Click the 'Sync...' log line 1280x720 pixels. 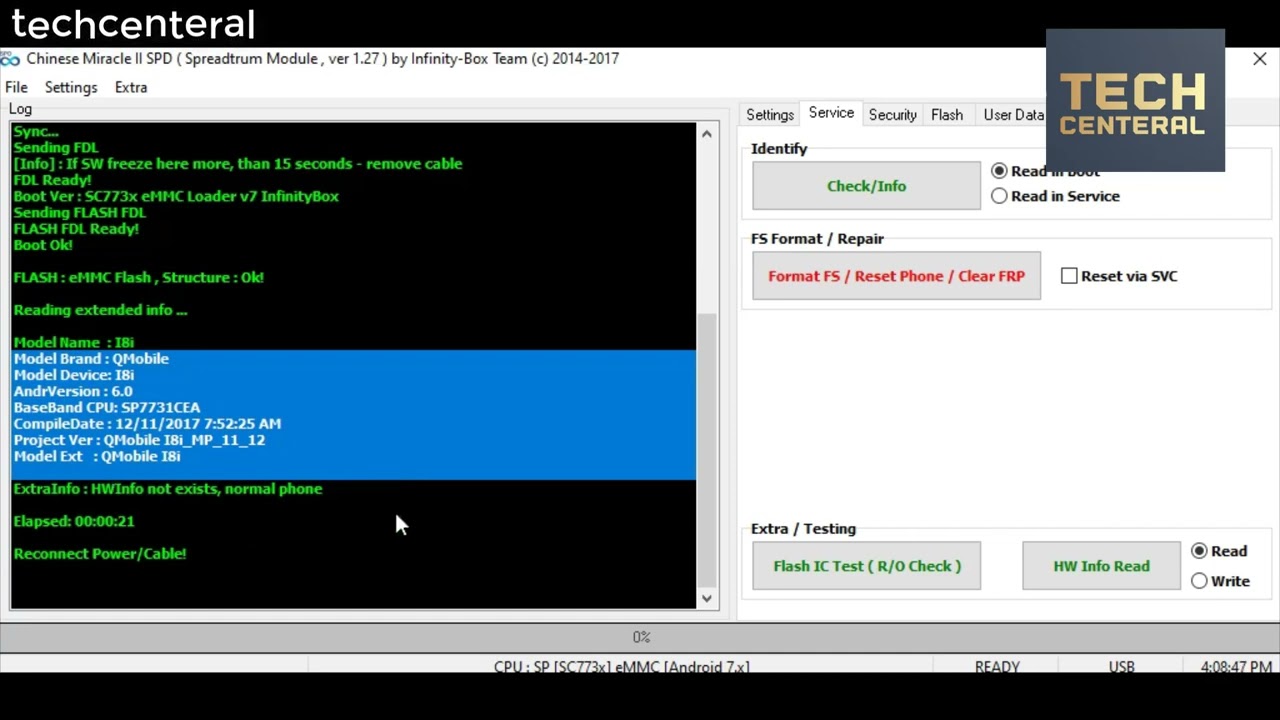pyautogui.click(x=36, y=131)
